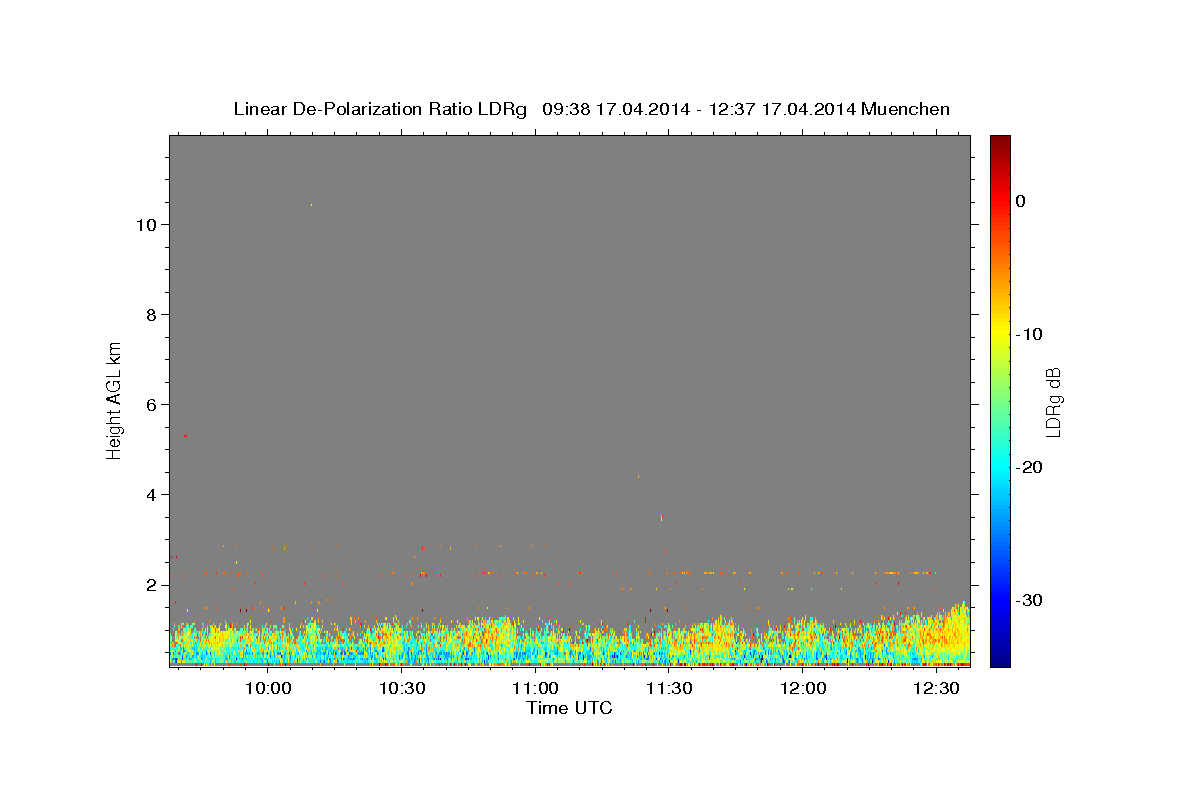The height and width of the screenshot is (800, 1200).
Task: Click the 2 km height tick label
Action: 151,584
